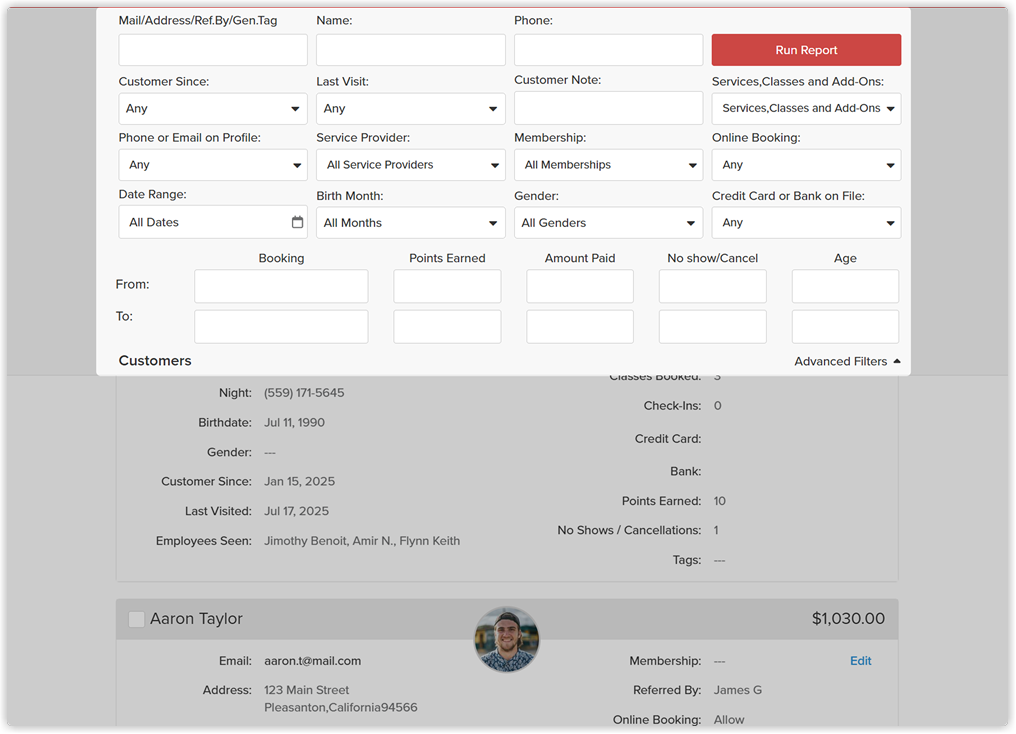The height and width of the screenshot is (734, 1016).
Task: Click Booking To field
Action: point(281,327)
